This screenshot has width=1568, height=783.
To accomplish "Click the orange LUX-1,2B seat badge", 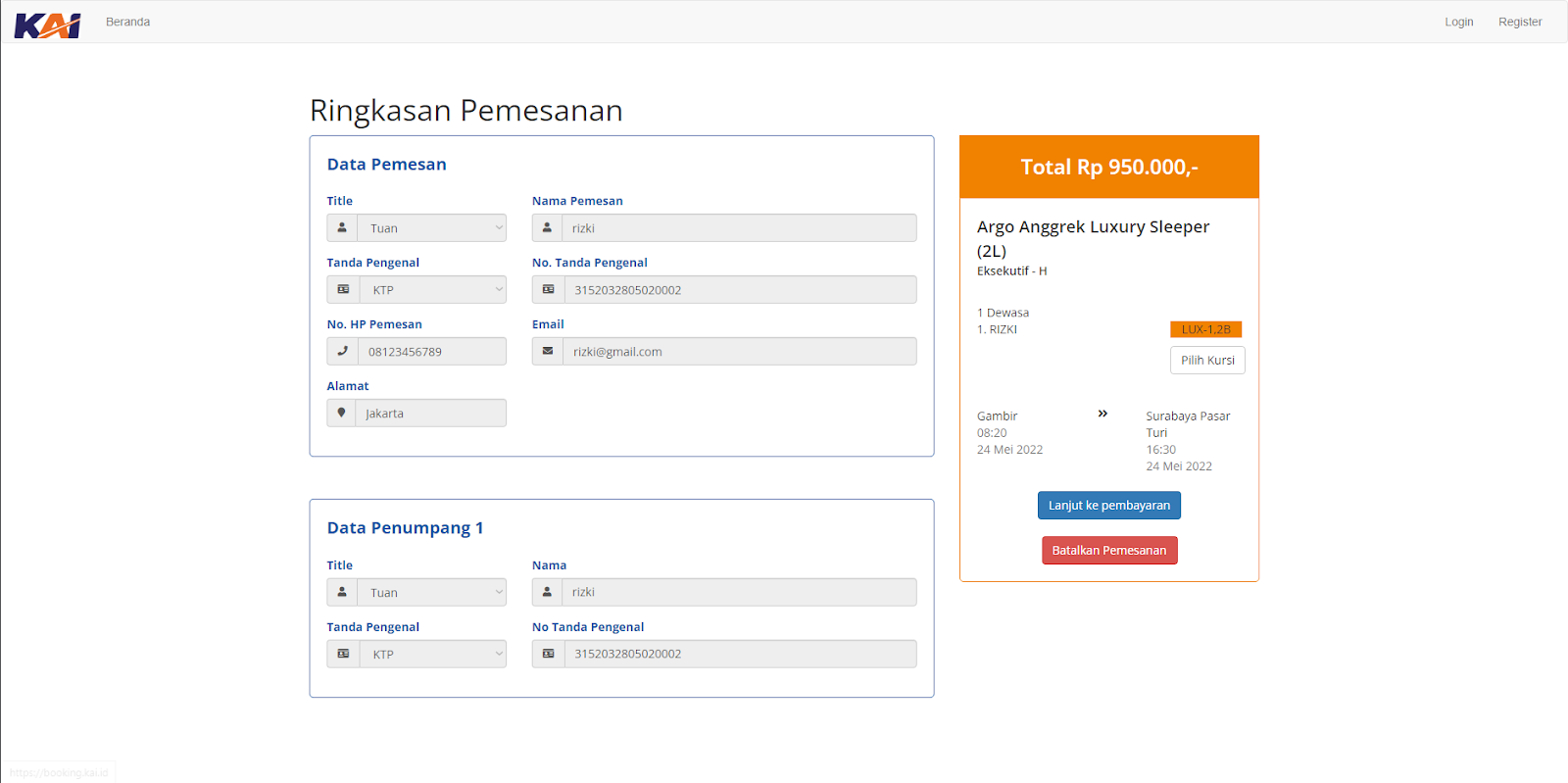I will [x=1205, y=329].
